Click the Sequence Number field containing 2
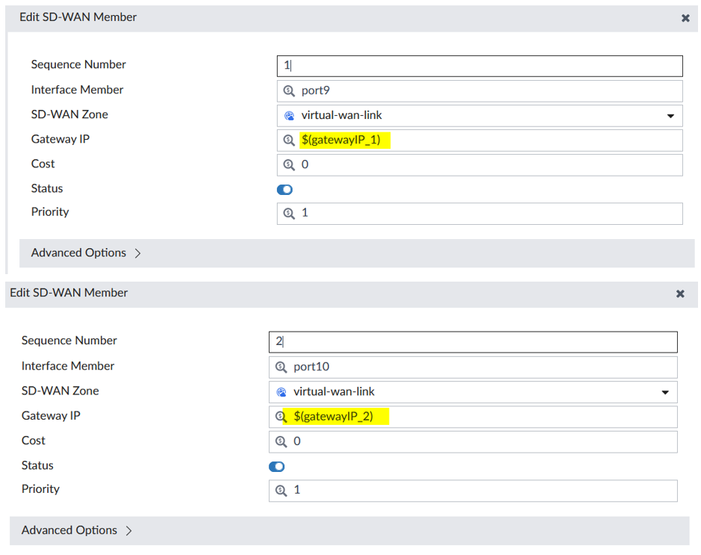Viewport: 701px width, 555px height. [x=473, y=342]
